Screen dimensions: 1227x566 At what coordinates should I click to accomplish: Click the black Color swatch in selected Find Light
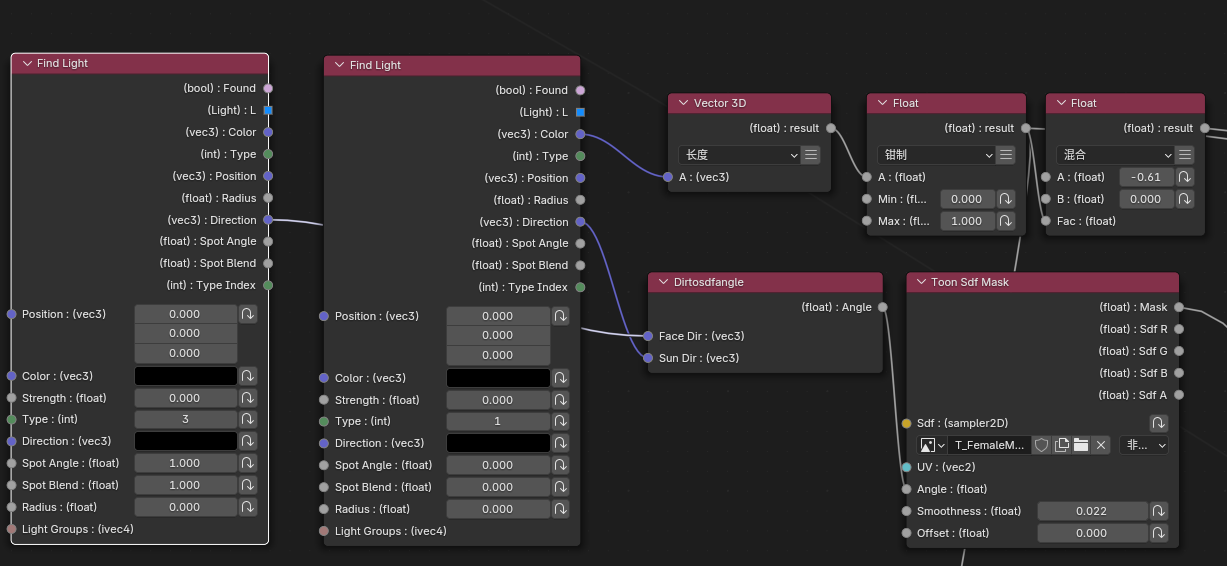186,376
